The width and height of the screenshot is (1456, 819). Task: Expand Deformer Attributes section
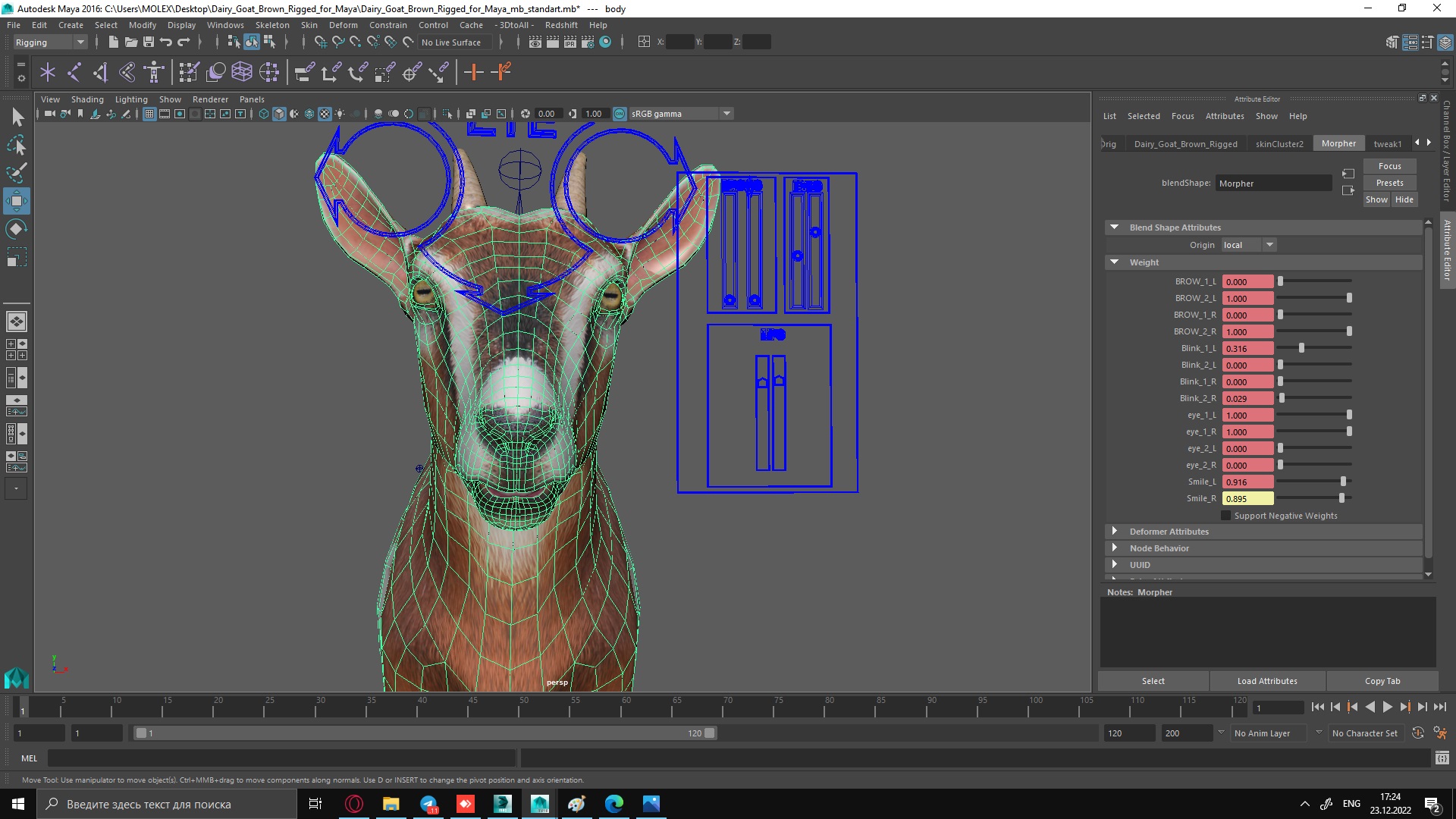click(x=1114, y=532)
